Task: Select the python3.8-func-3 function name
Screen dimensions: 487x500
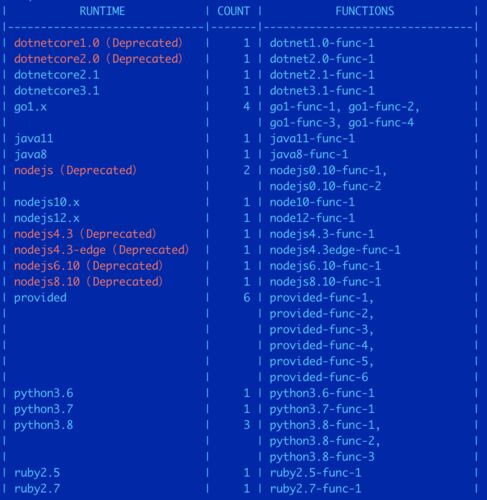Action: [x=322, y=457]
